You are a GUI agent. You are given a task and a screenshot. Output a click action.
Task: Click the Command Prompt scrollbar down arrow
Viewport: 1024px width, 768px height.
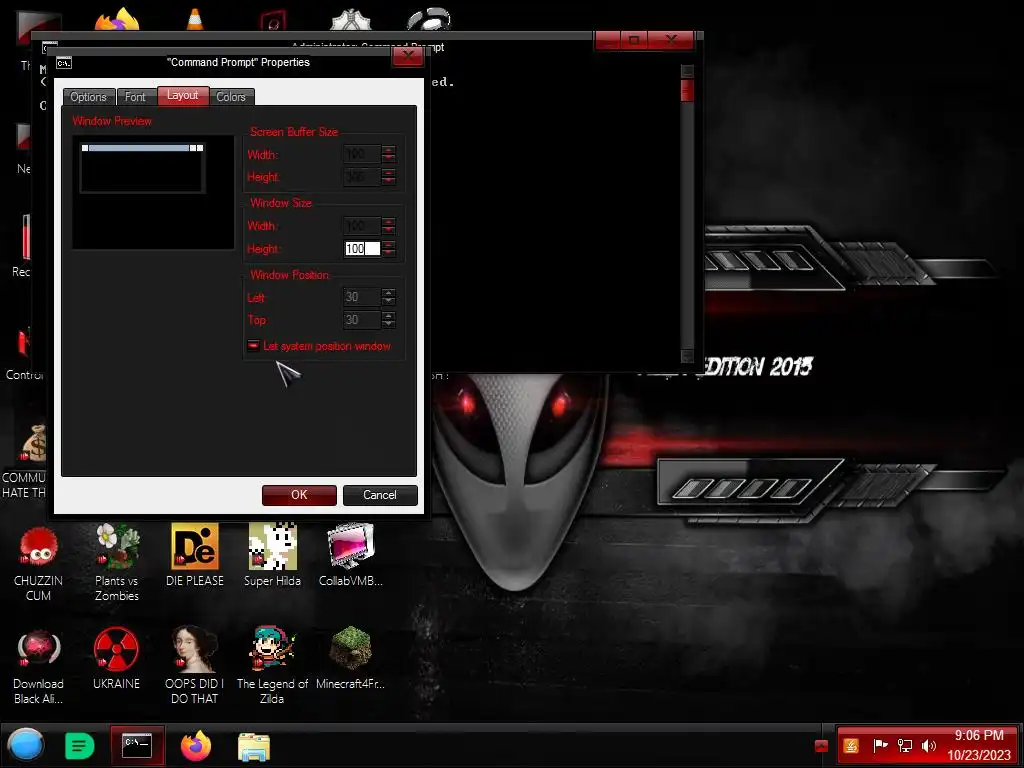tap(687, 356)
